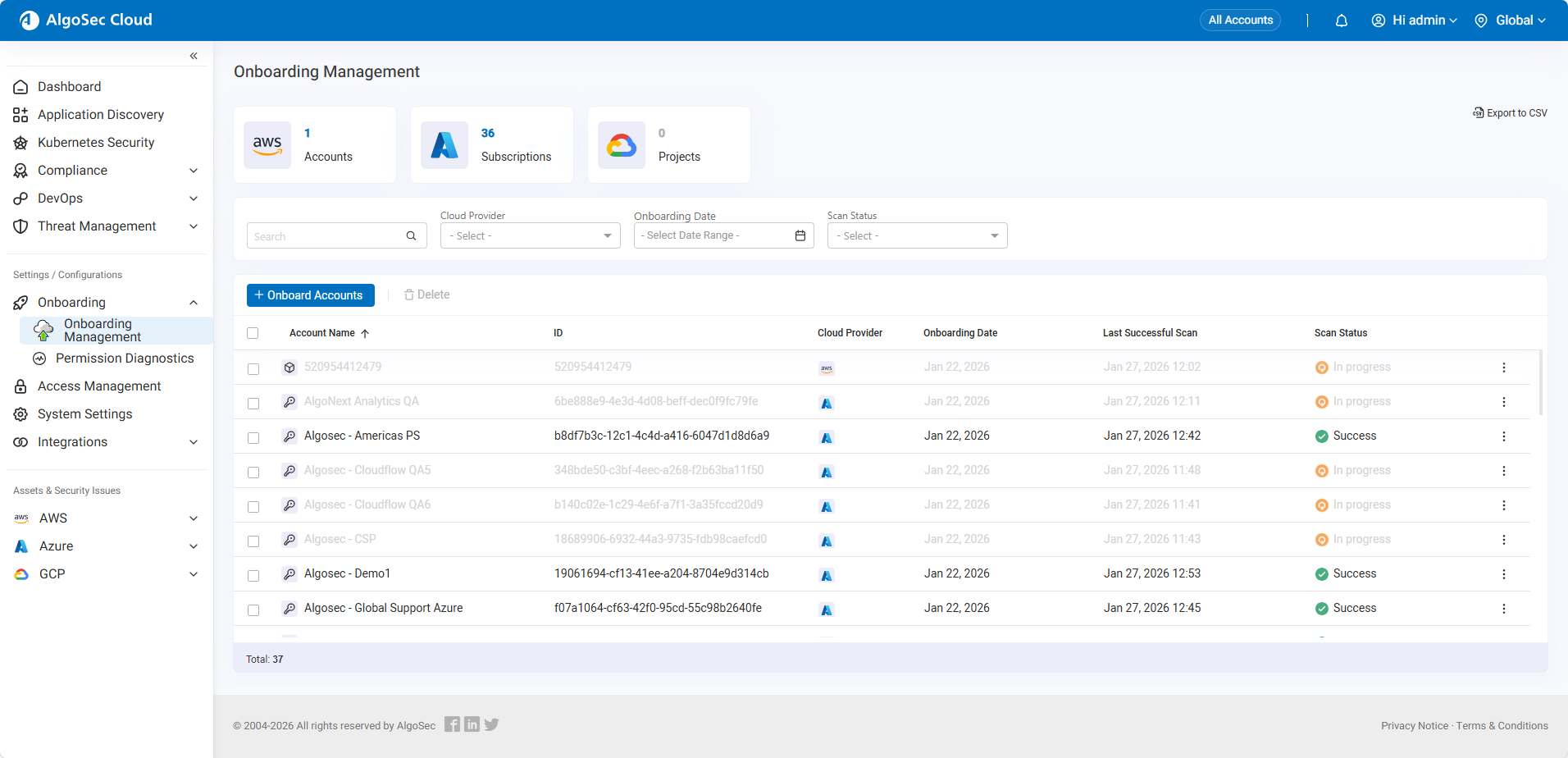Open the three-dot menu for Algosec - Demo1

(1504, 574)
